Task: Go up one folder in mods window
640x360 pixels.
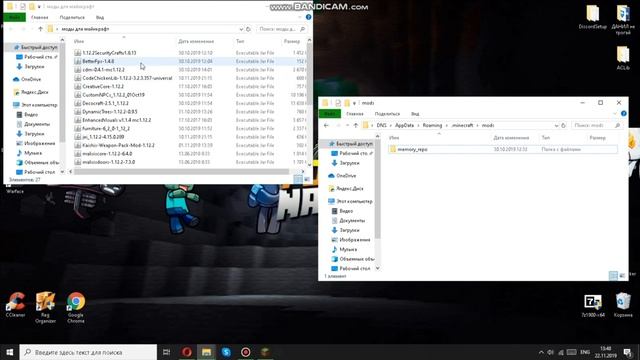Action: tap(356, 125)
